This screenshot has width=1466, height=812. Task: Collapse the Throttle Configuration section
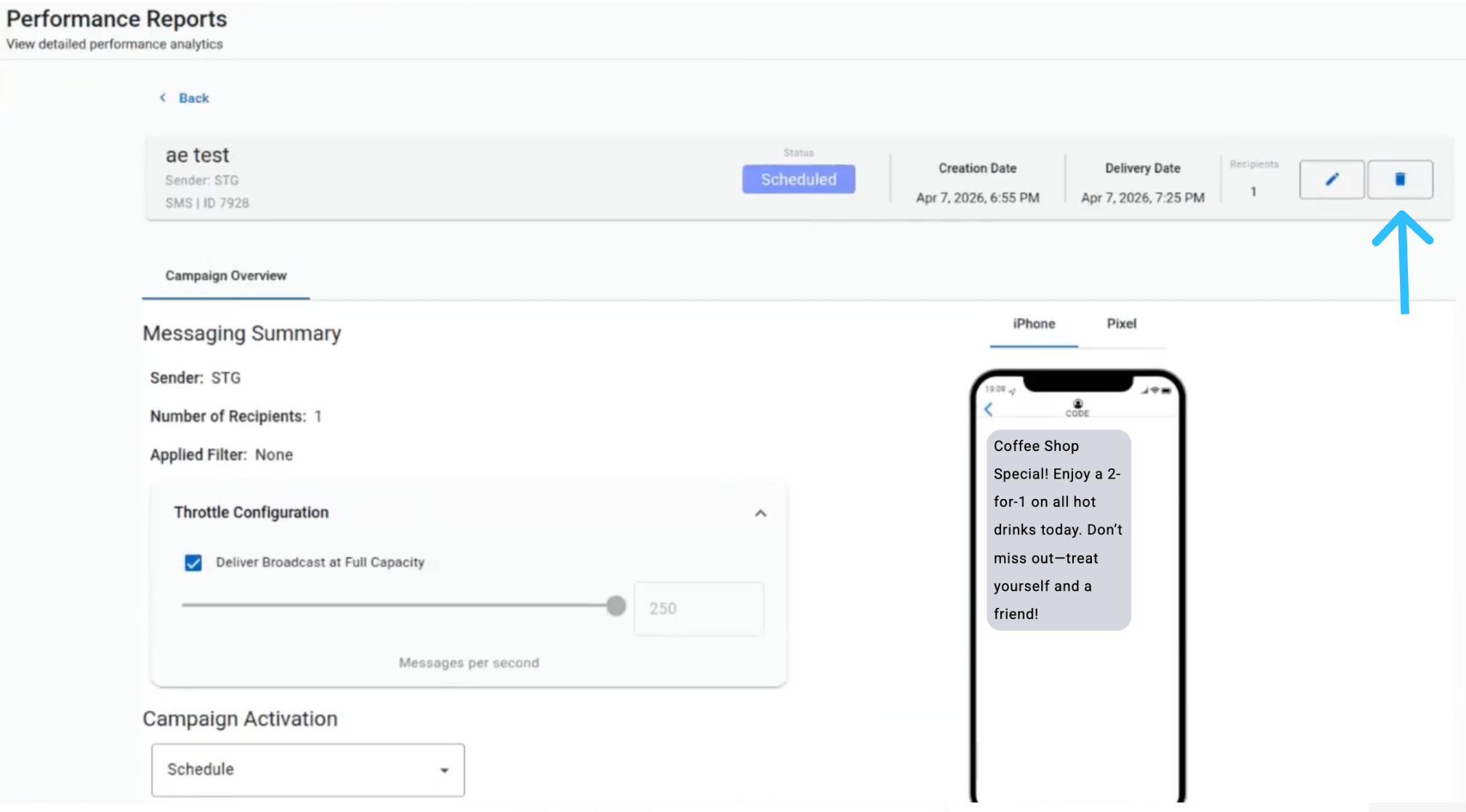pyautogui.click(x=760, y=513)
